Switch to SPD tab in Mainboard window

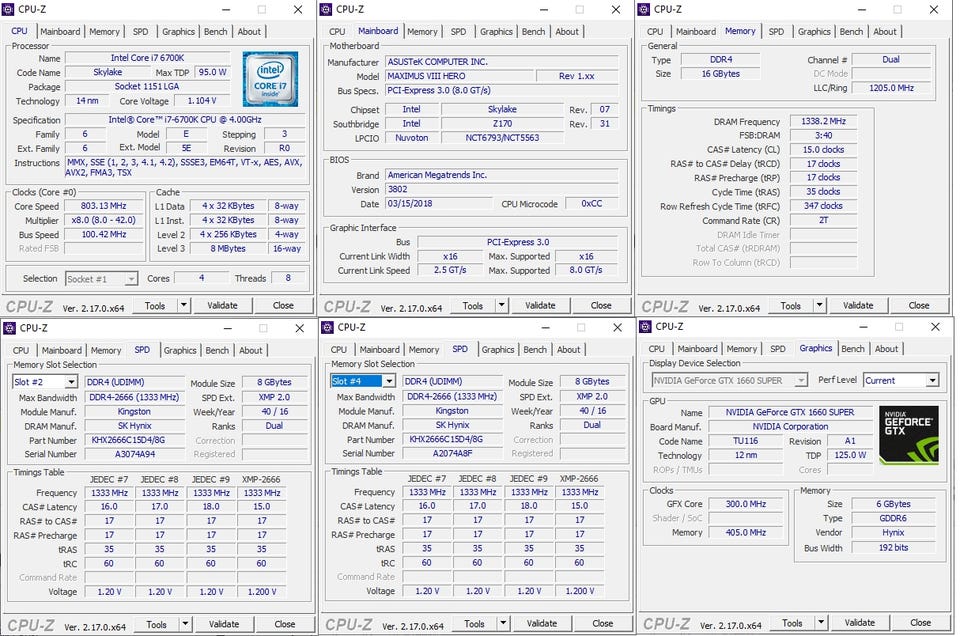coord(459,31)
